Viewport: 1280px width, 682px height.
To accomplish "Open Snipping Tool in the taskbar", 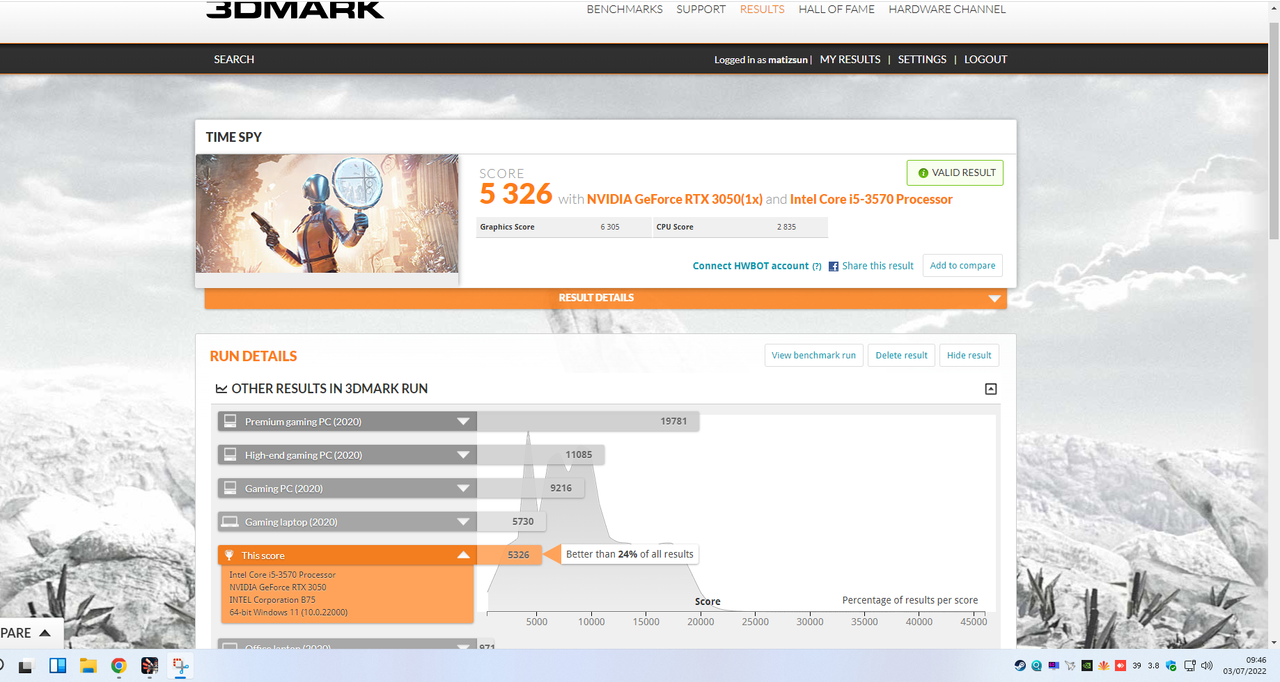I will click(x=180, y=665).
